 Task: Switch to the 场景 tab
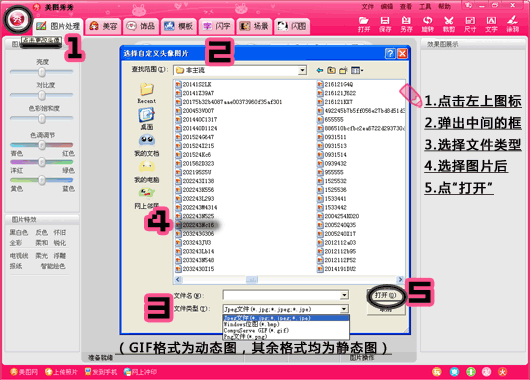tap(255, 26)
